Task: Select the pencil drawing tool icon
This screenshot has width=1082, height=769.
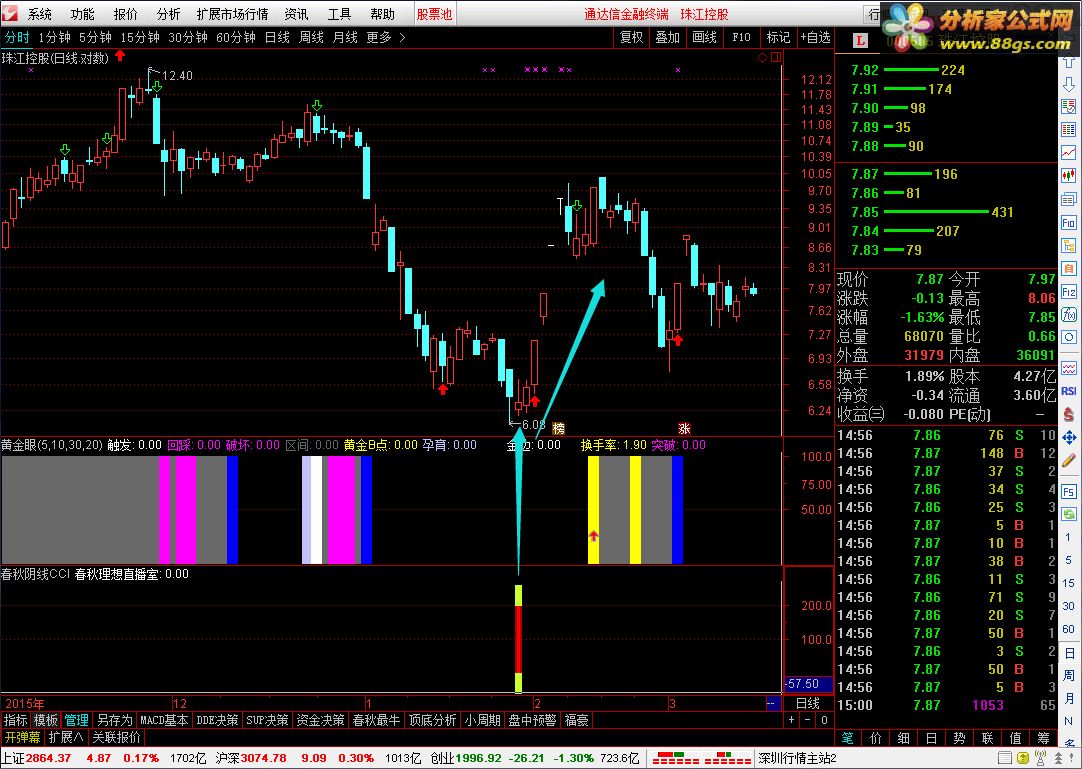Action: point(1068,460)
